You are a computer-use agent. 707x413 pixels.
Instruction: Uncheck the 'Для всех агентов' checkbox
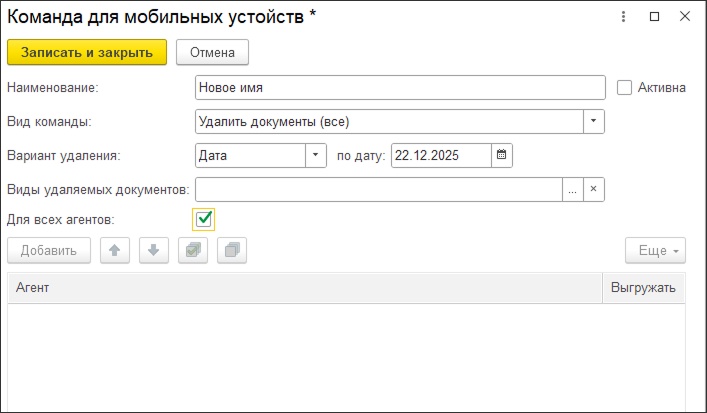point(204,218)
